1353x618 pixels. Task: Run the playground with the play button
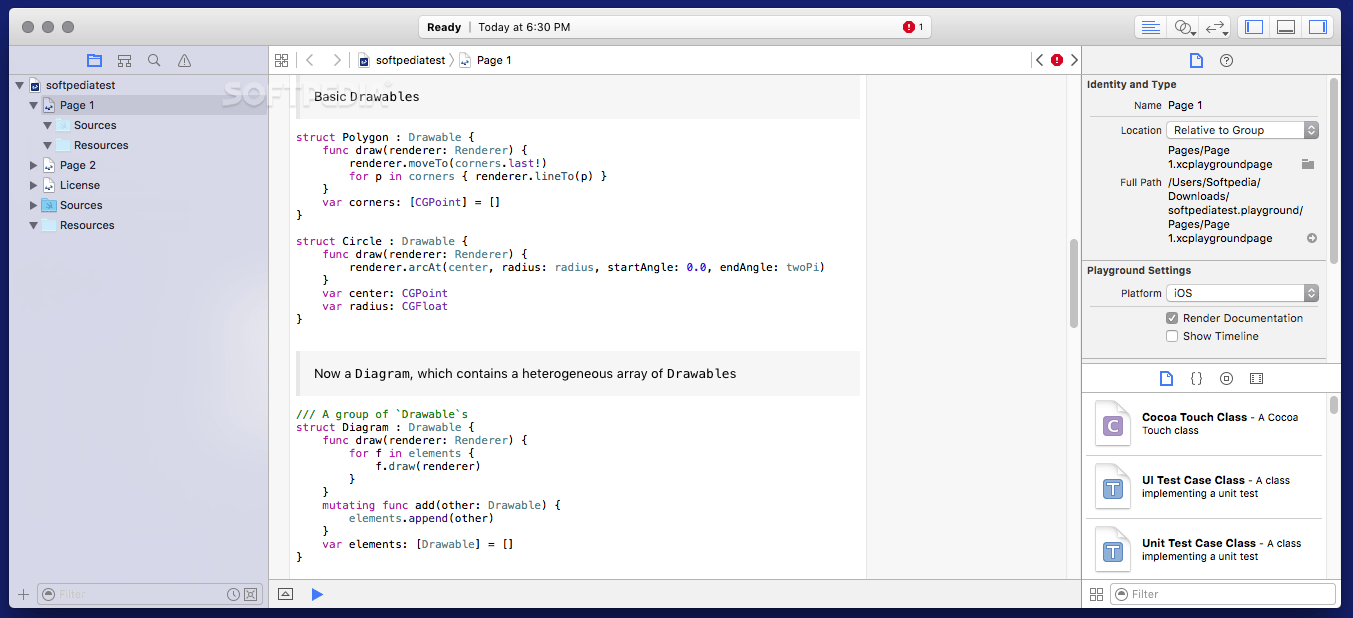coord(317,594)
